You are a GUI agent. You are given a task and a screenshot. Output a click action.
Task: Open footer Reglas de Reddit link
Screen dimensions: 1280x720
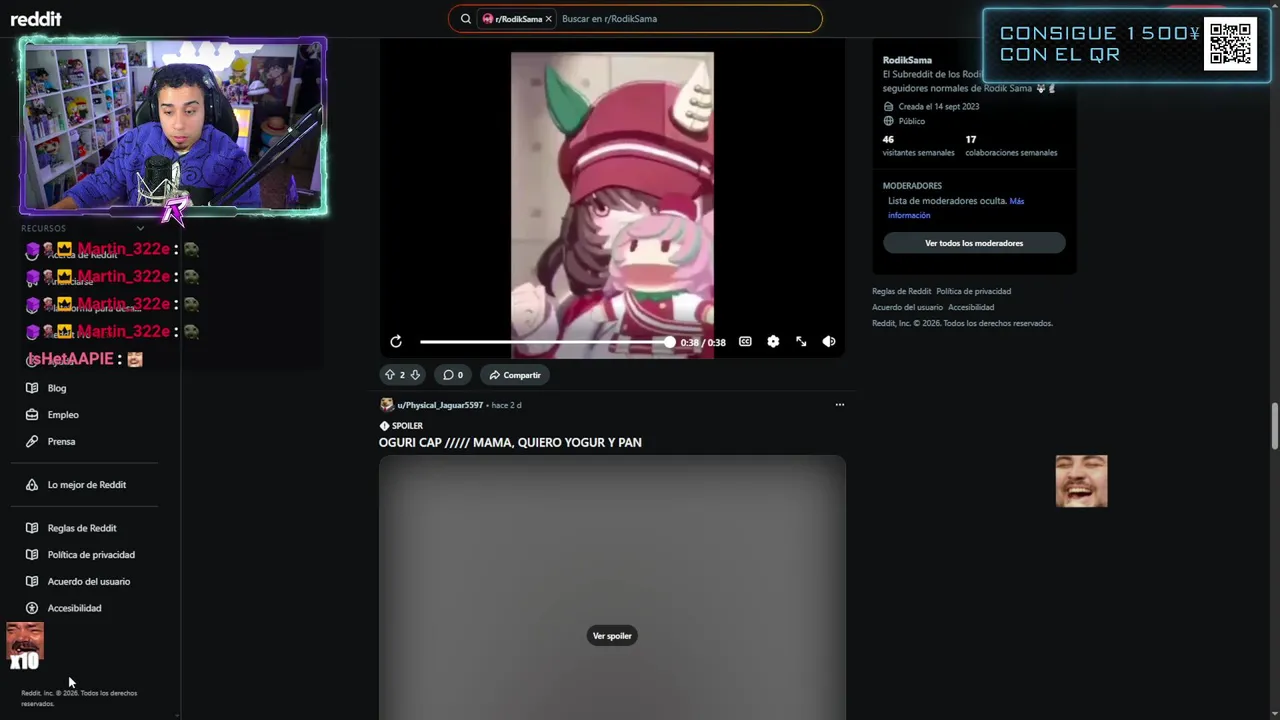tap(901, 291)
